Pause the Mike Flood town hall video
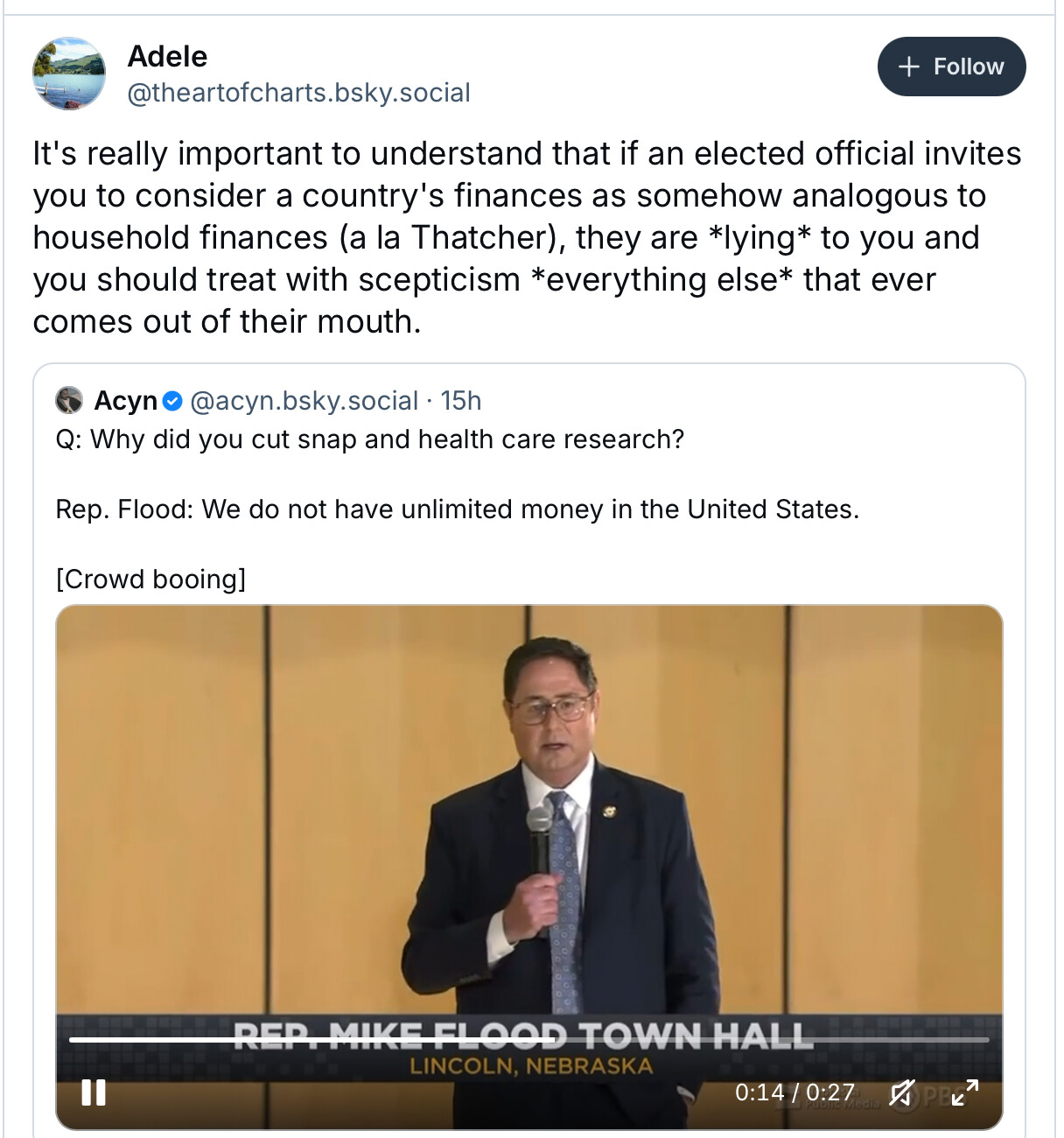The height and width of the screenshot is (1138, 1064). coord(94,1092)
